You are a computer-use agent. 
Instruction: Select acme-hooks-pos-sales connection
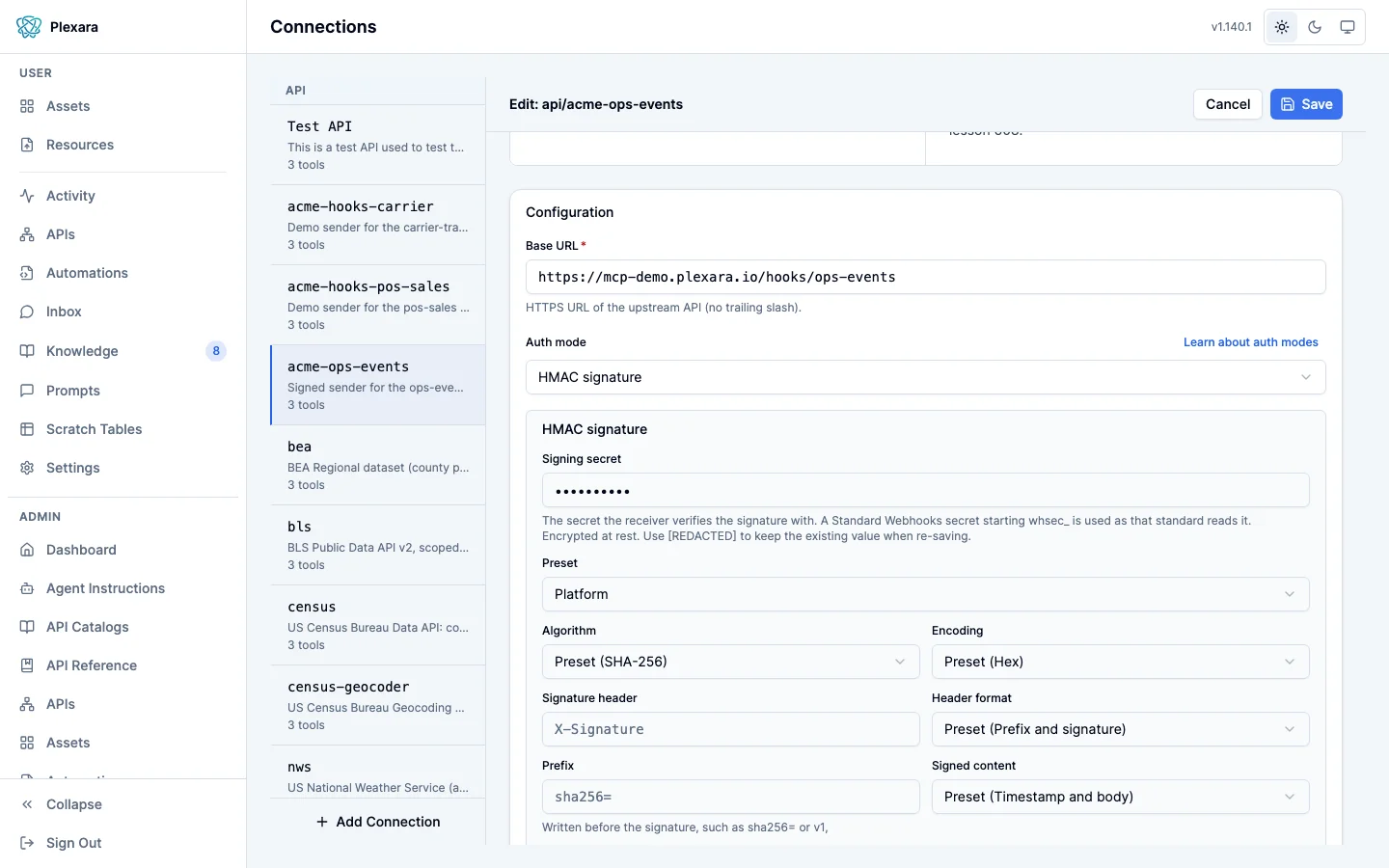378,305
